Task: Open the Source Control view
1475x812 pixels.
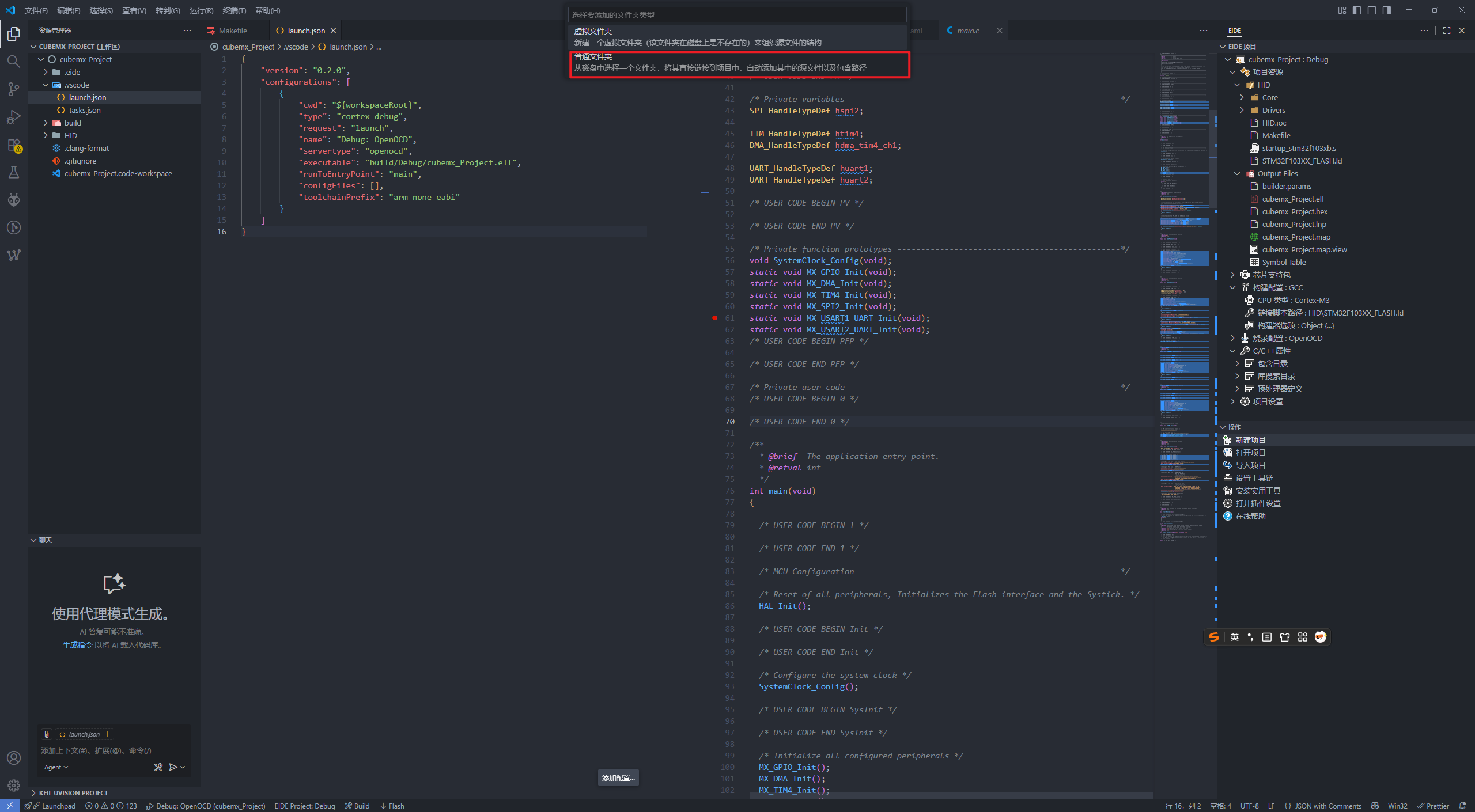Action: (x=14, y=89)
